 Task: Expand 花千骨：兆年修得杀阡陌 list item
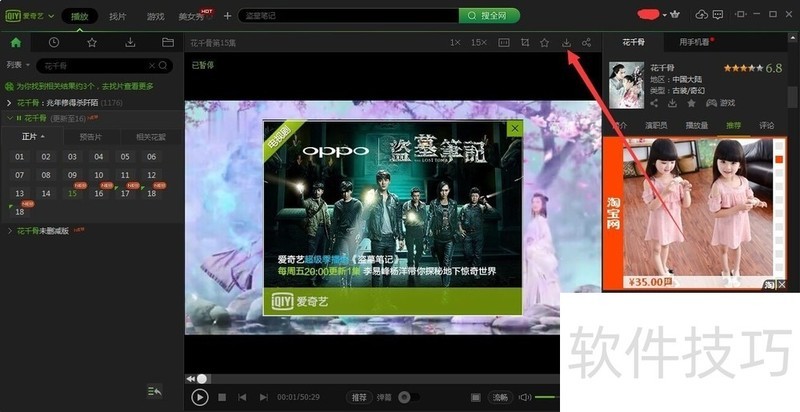point(9,103)
